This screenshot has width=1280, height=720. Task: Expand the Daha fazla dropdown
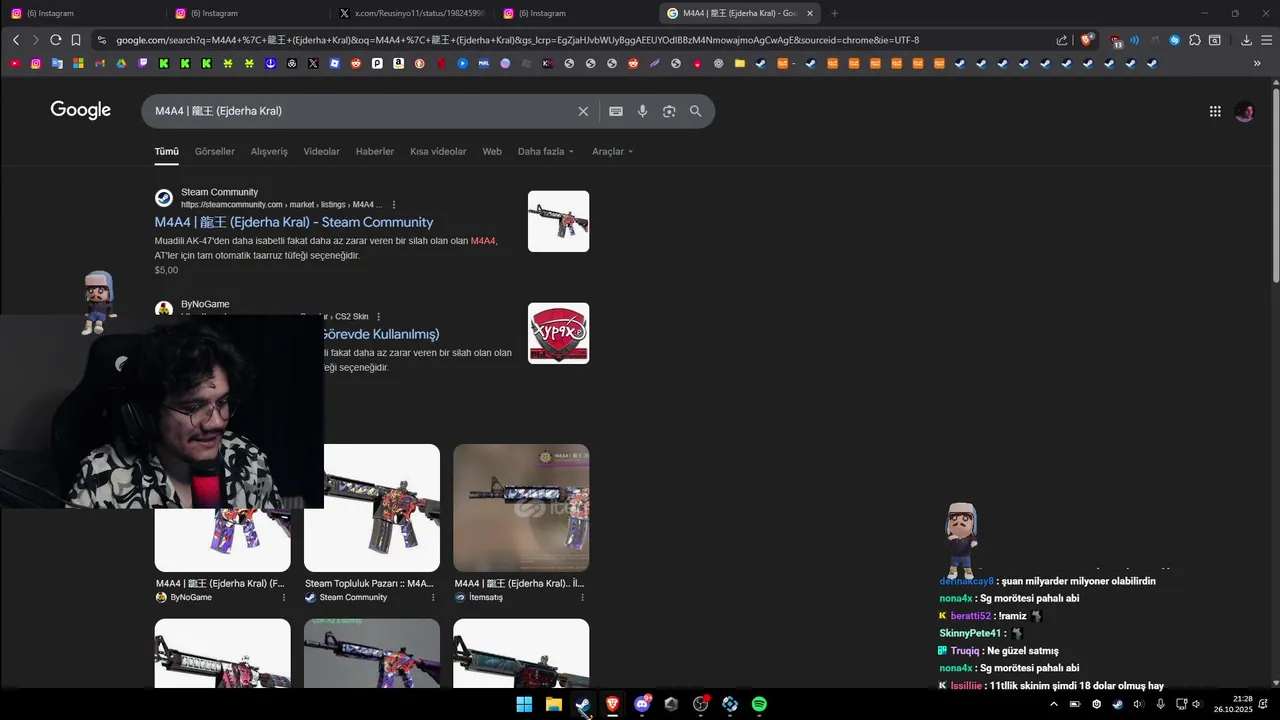(546, 152)
